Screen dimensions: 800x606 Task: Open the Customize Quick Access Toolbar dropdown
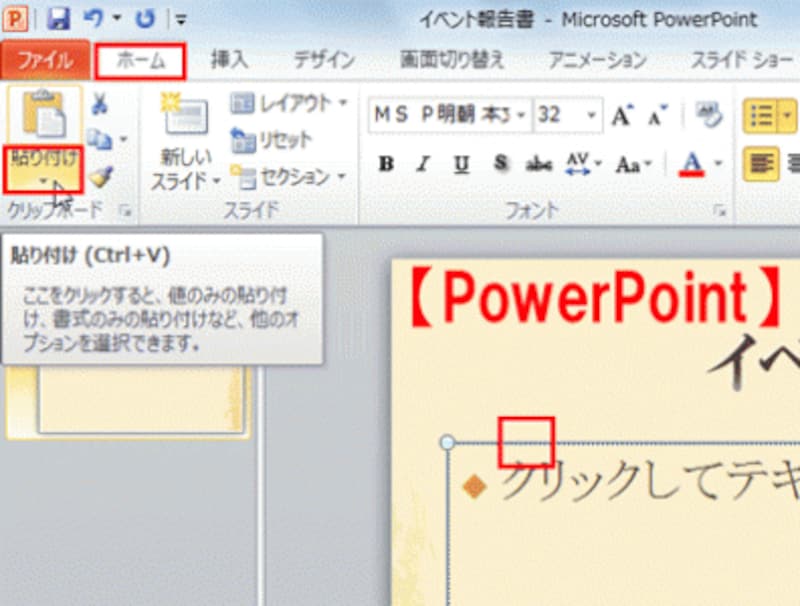click(181, 20)
